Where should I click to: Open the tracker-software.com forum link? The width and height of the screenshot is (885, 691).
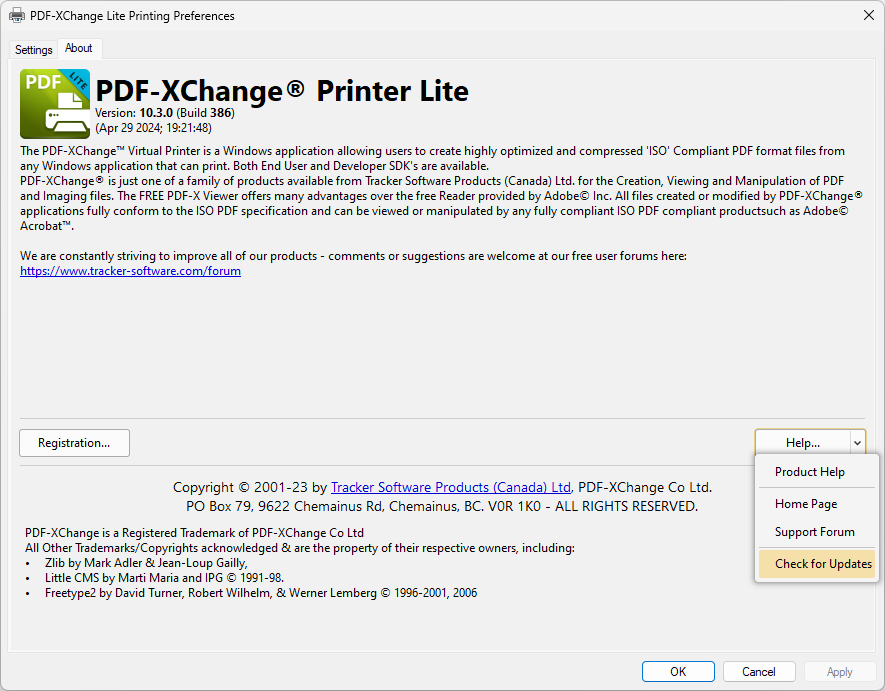(x=130, y=271)
